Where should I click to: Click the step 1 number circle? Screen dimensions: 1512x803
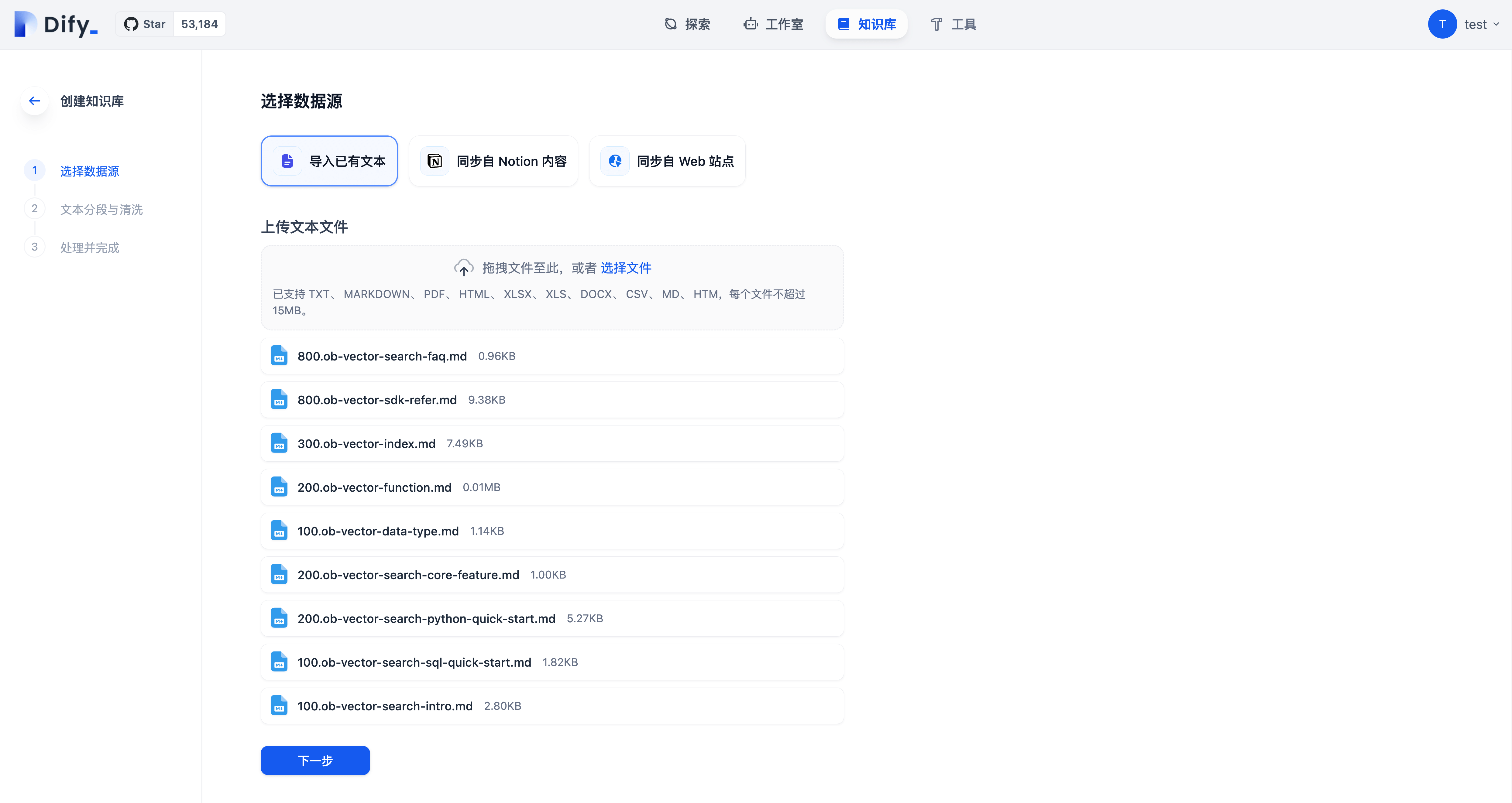[x=35, y=171]
